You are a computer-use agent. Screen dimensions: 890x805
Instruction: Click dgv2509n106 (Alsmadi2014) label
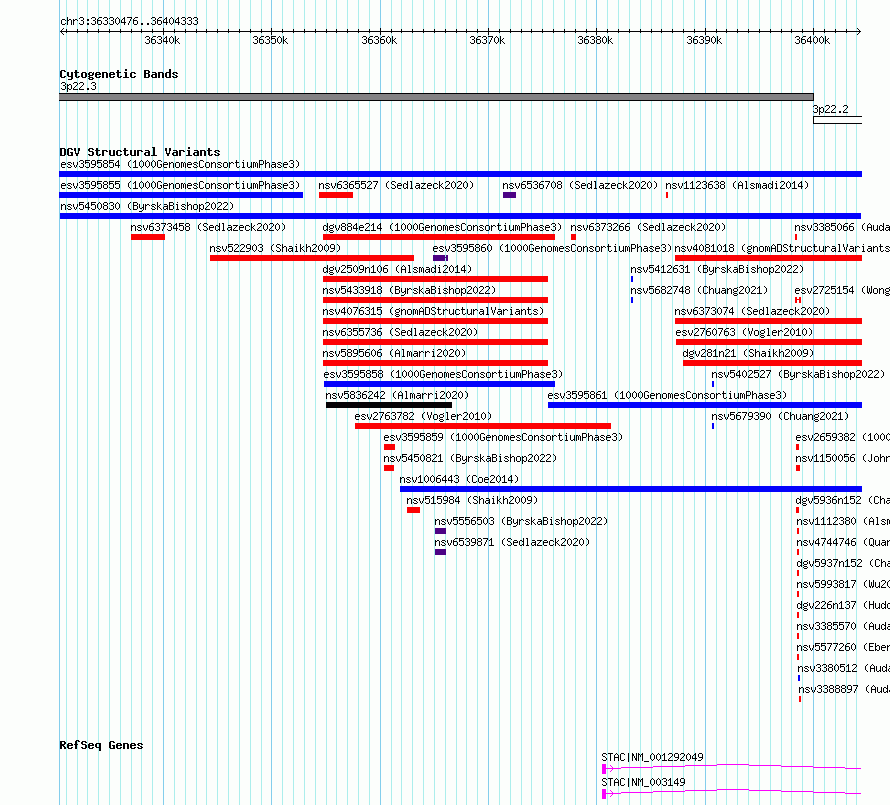pyautogui.click(x=397, y=270)
